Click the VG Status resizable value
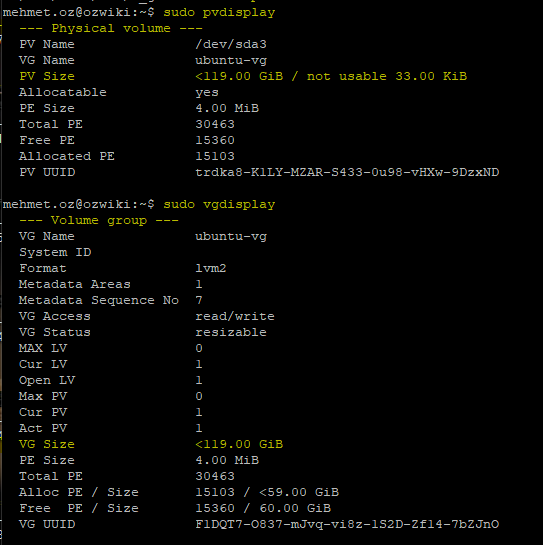 [231, 332]
